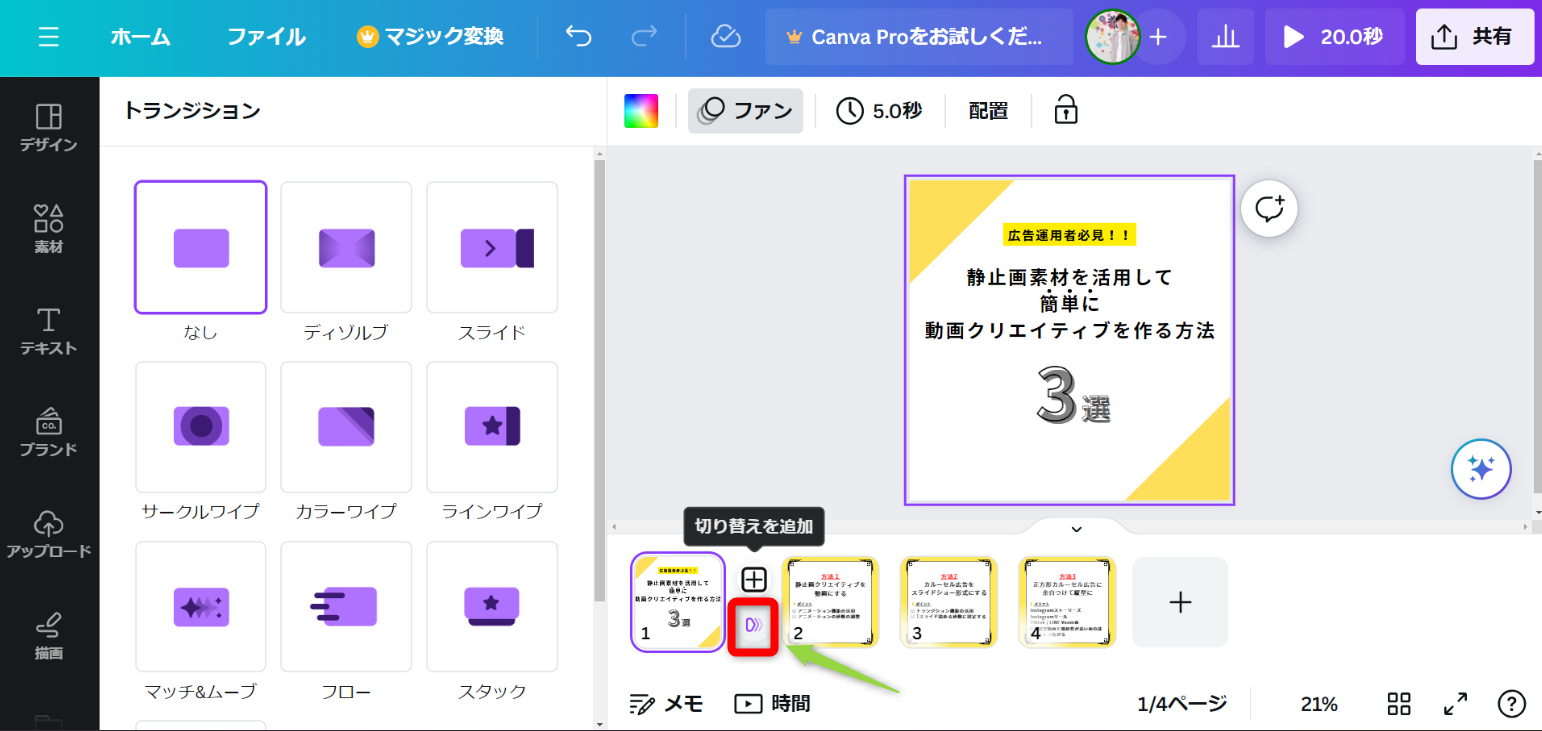1542x731 pixels.
Task: Open the analytics bar chart icon
Action: pyautogui.click(x=1225, y=37)
